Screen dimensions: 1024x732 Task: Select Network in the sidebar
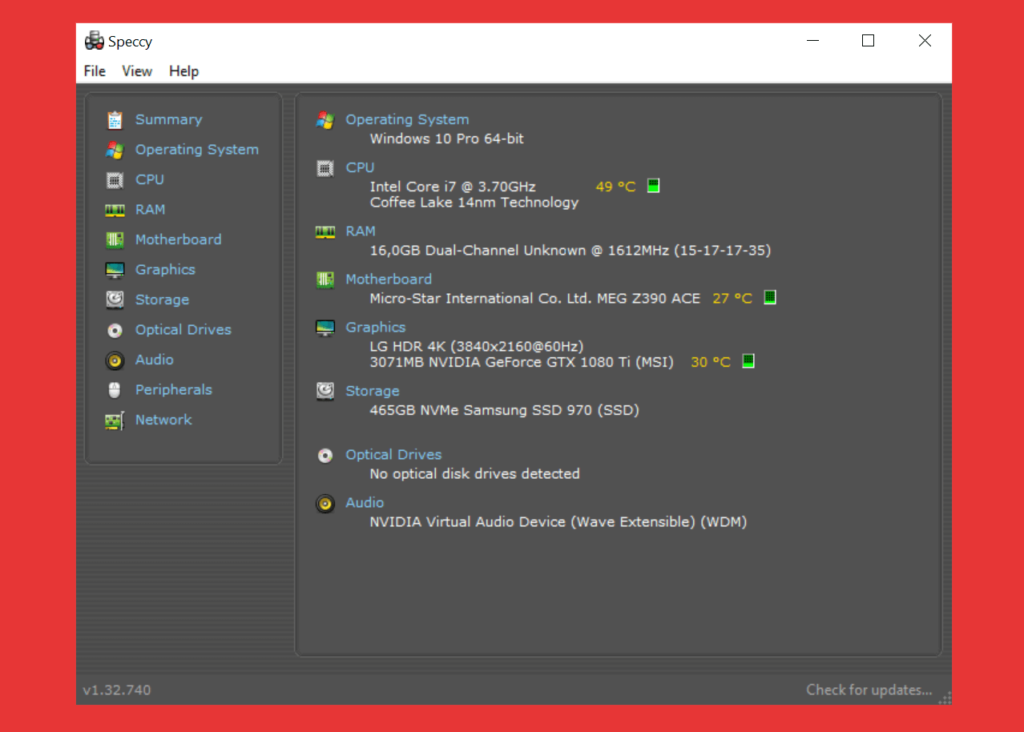(163, 420)
